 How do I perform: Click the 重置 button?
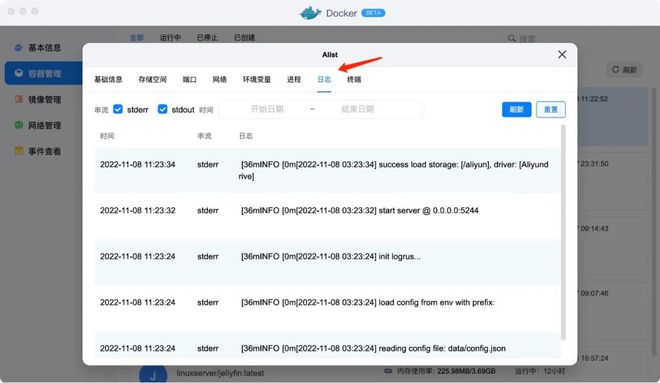[551, 109]
